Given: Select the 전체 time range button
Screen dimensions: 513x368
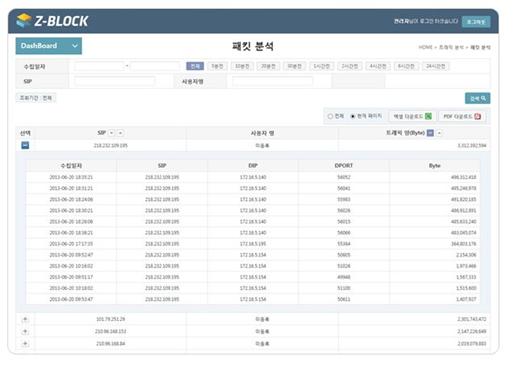Looking at the screenshot, I should (195, 66).
